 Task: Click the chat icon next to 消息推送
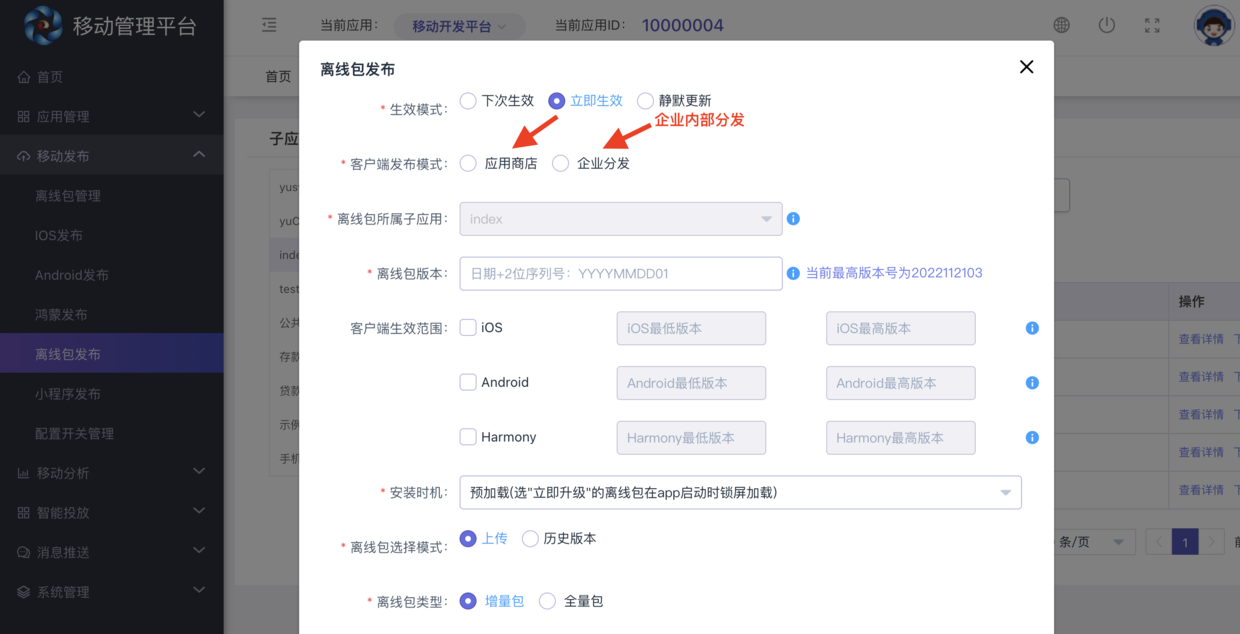(x=23, y=552)
